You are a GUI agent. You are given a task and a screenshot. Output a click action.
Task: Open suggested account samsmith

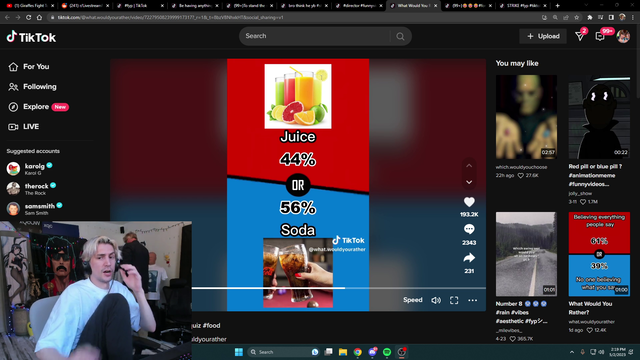(35, 209)
